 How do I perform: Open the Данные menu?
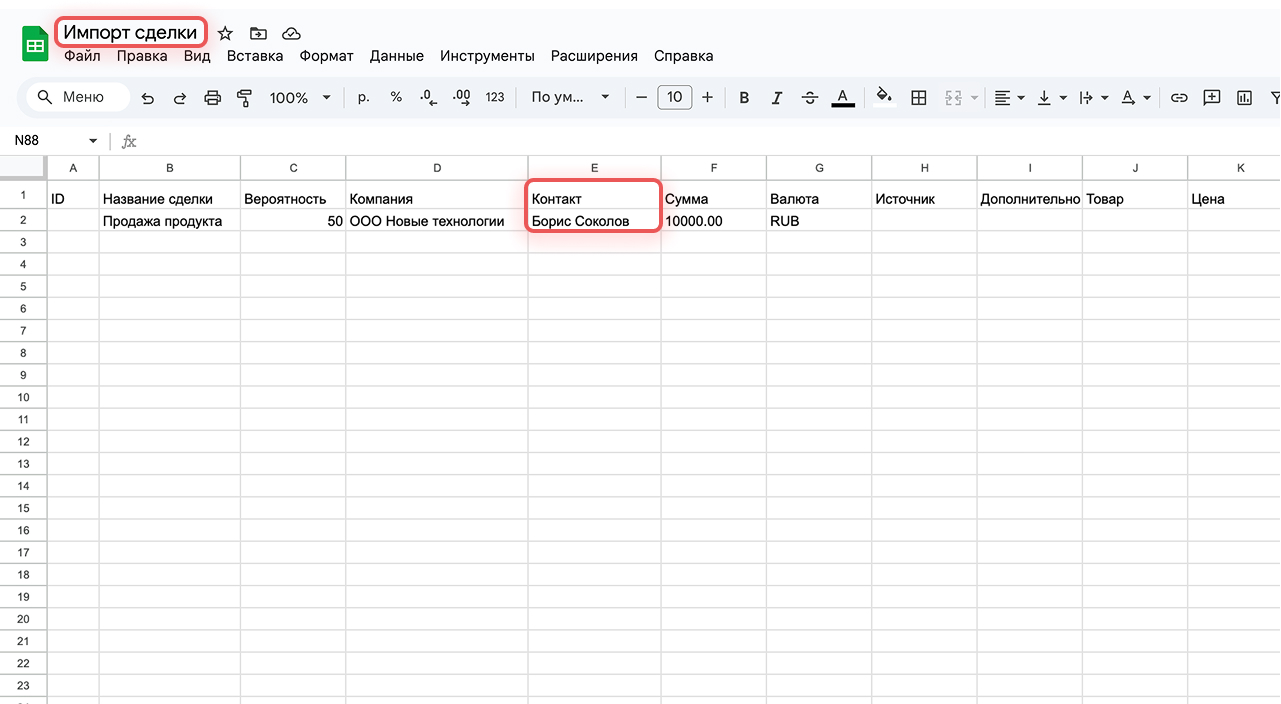(397, 56)
